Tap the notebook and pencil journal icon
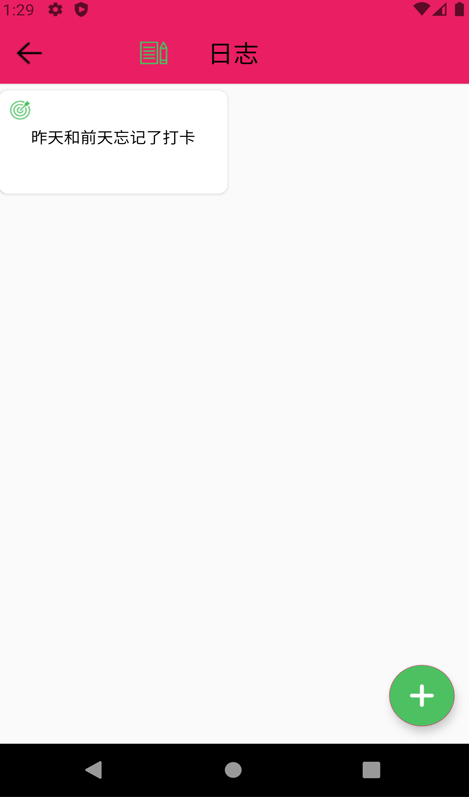The height and width of the screenshot is (797, 469). click(154, 53)
